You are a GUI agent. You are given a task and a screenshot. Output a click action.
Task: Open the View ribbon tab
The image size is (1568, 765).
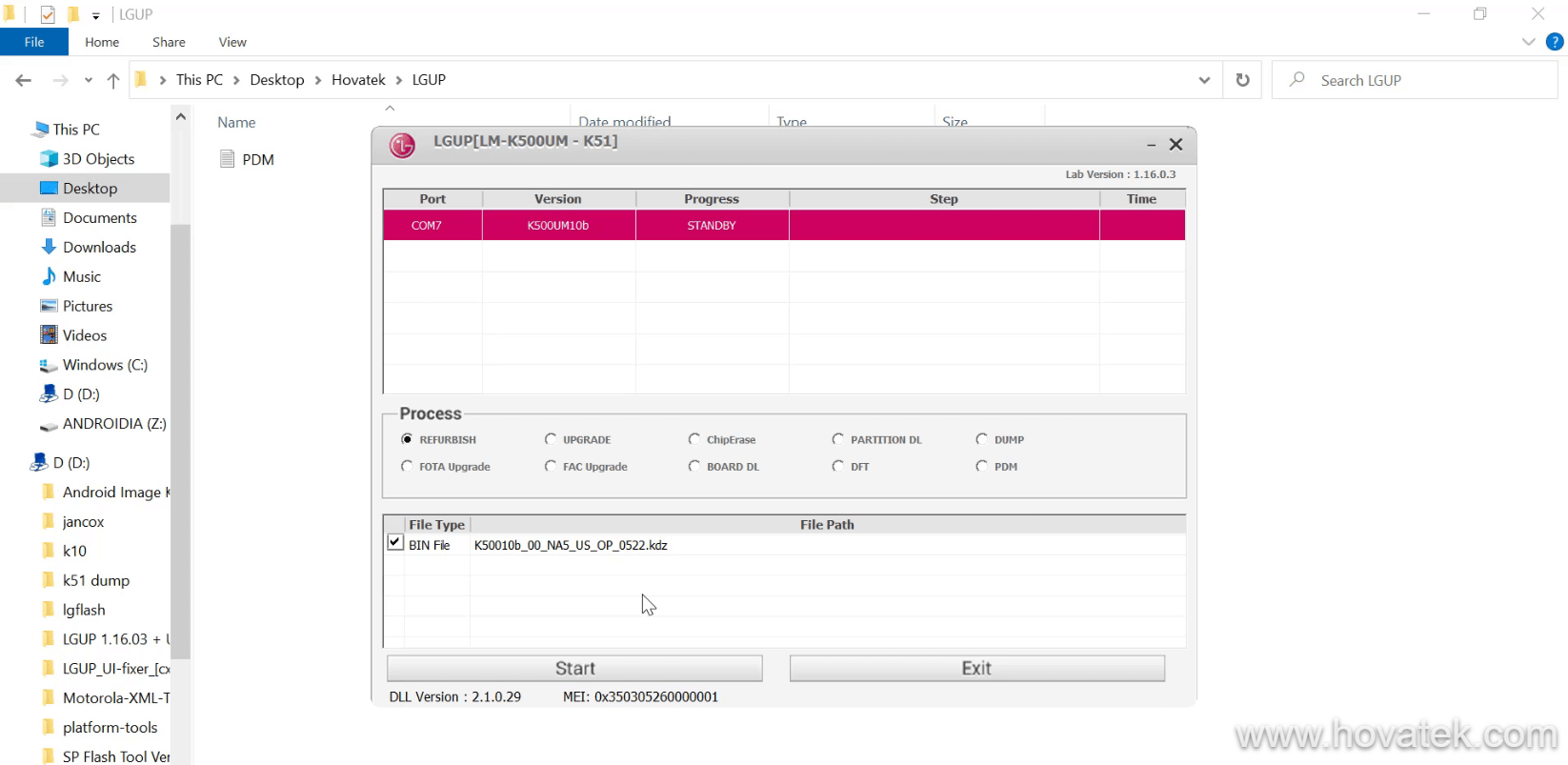tap(232, 42)
